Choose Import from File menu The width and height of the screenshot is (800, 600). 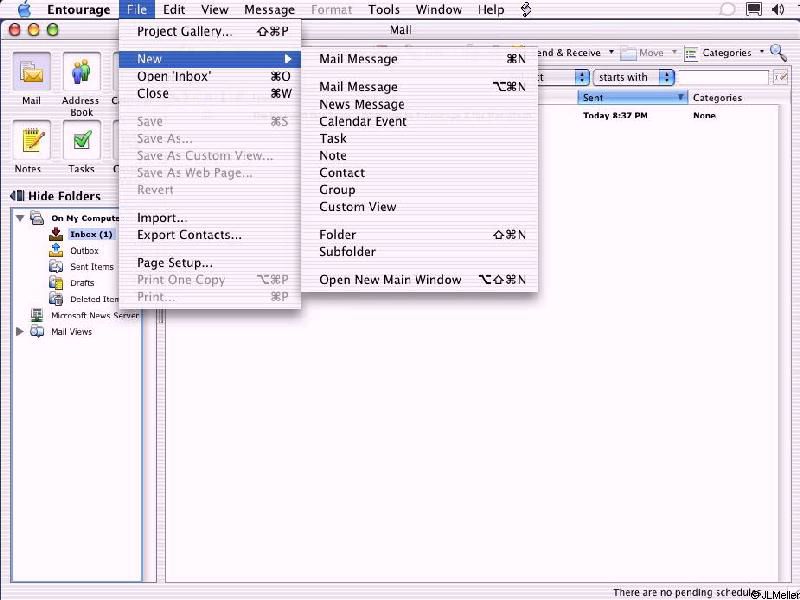click(x=210, y=218)
